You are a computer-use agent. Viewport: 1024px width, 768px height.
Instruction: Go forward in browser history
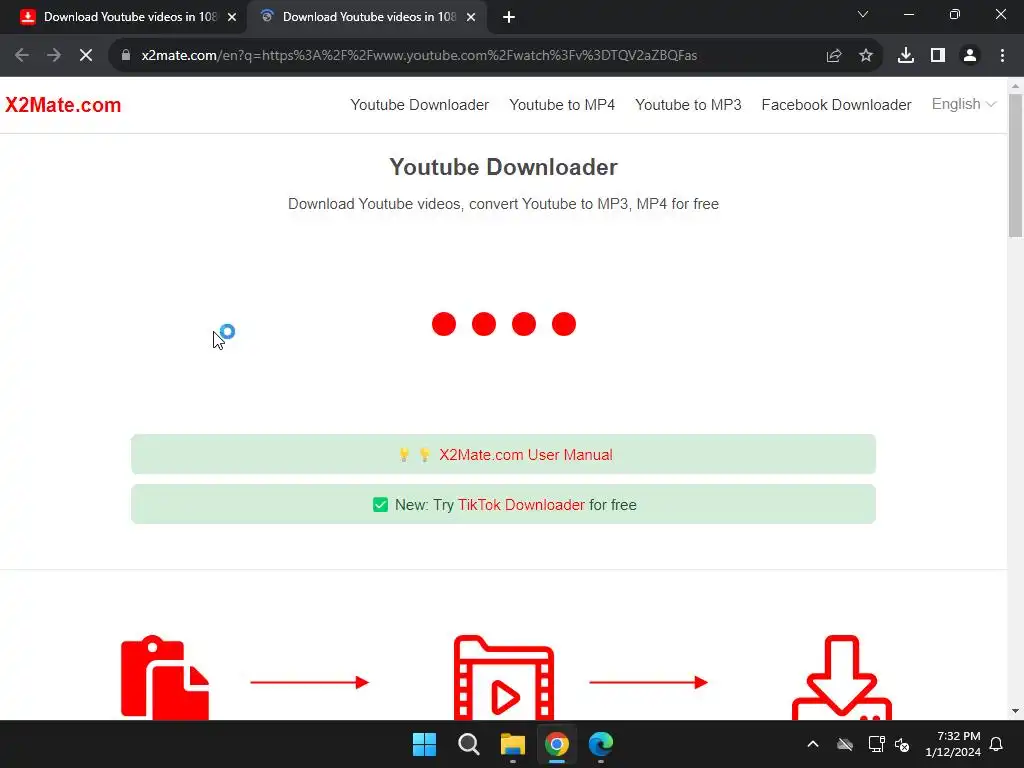coord(54,56)
